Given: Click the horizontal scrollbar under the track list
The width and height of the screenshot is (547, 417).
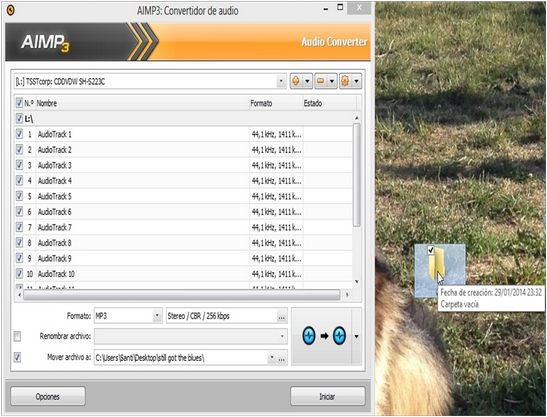Looking at the screenshot, I should pos(181,295).
